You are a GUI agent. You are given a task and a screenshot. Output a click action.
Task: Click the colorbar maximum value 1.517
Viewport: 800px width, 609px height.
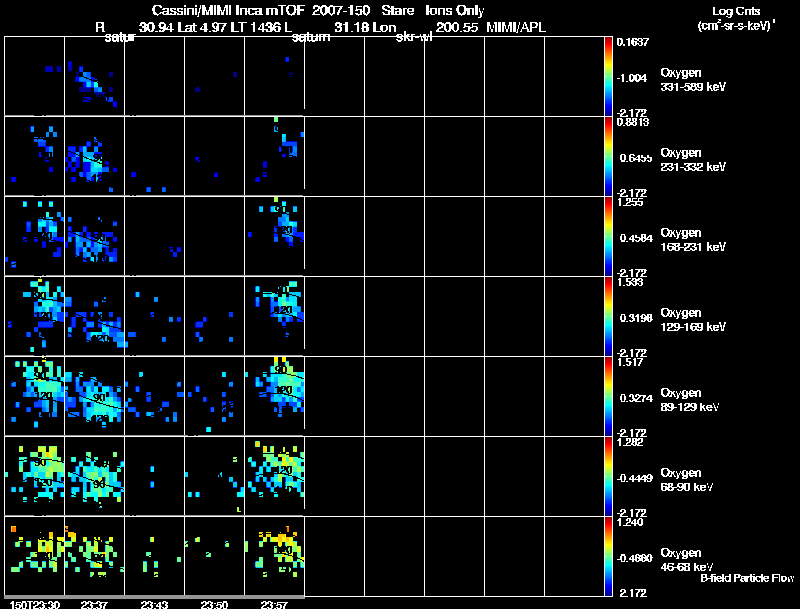click(x=630, y=363)
